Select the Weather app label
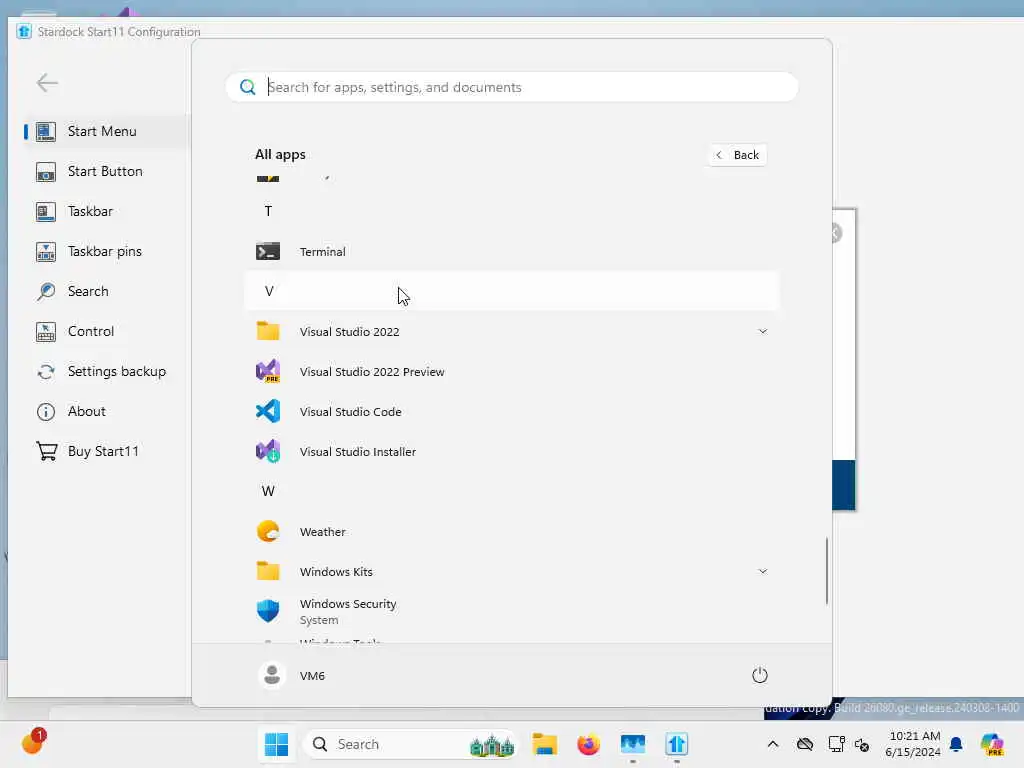The image size is (1024, 768). pos(323,532)
